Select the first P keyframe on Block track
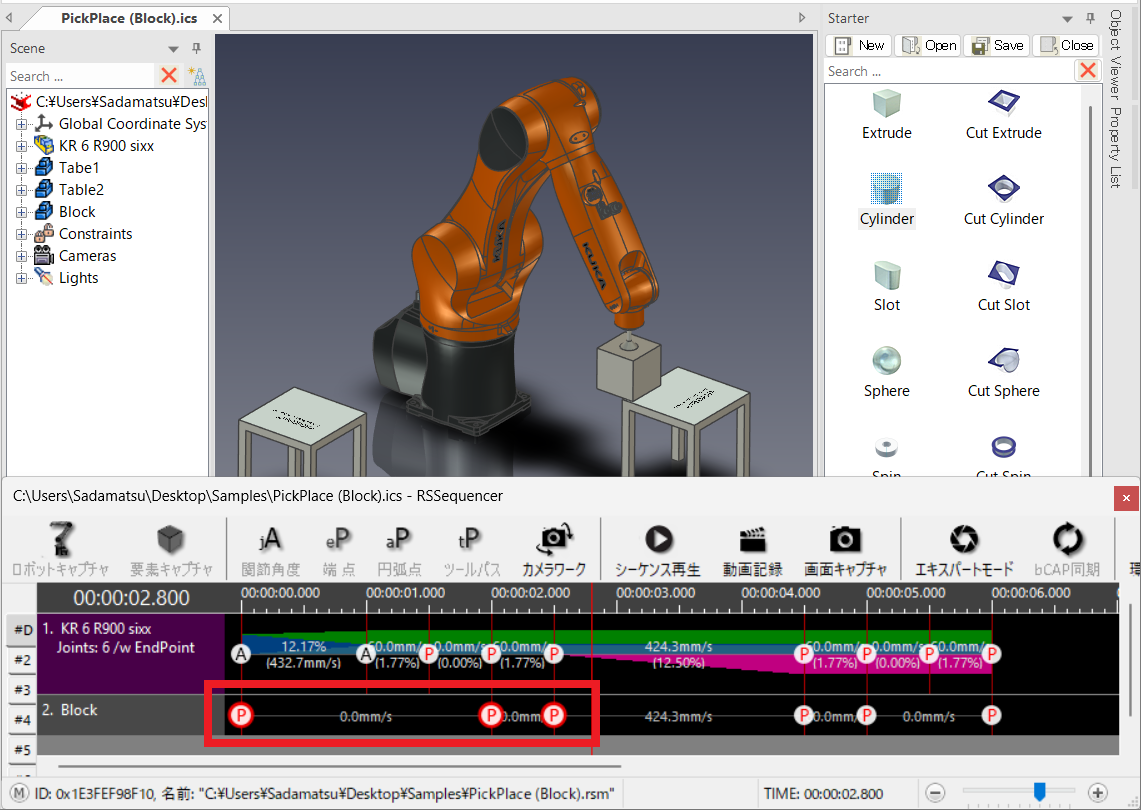This screenshot has height=810, width=1141. tap(241, 715)
